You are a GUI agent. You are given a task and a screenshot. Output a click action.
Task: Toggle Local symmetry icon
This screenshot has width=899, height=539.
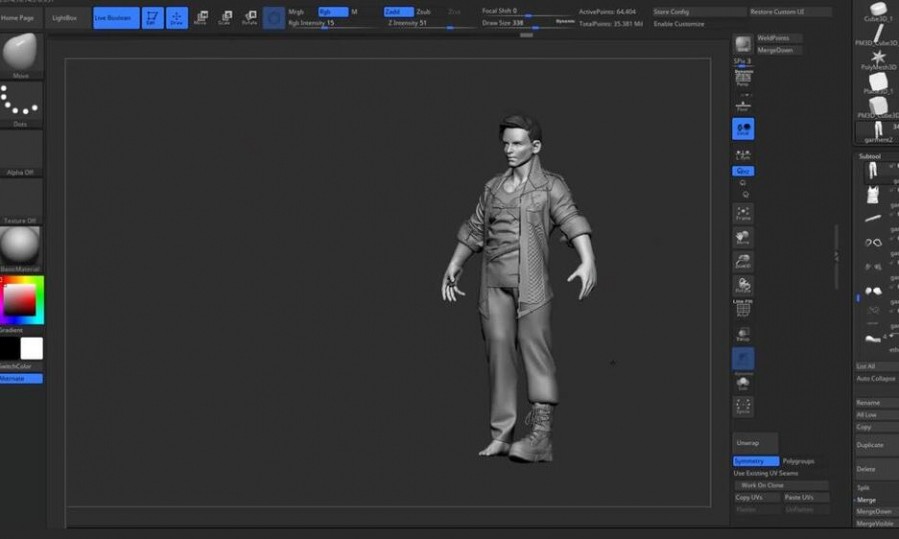[x=743, y=129]
